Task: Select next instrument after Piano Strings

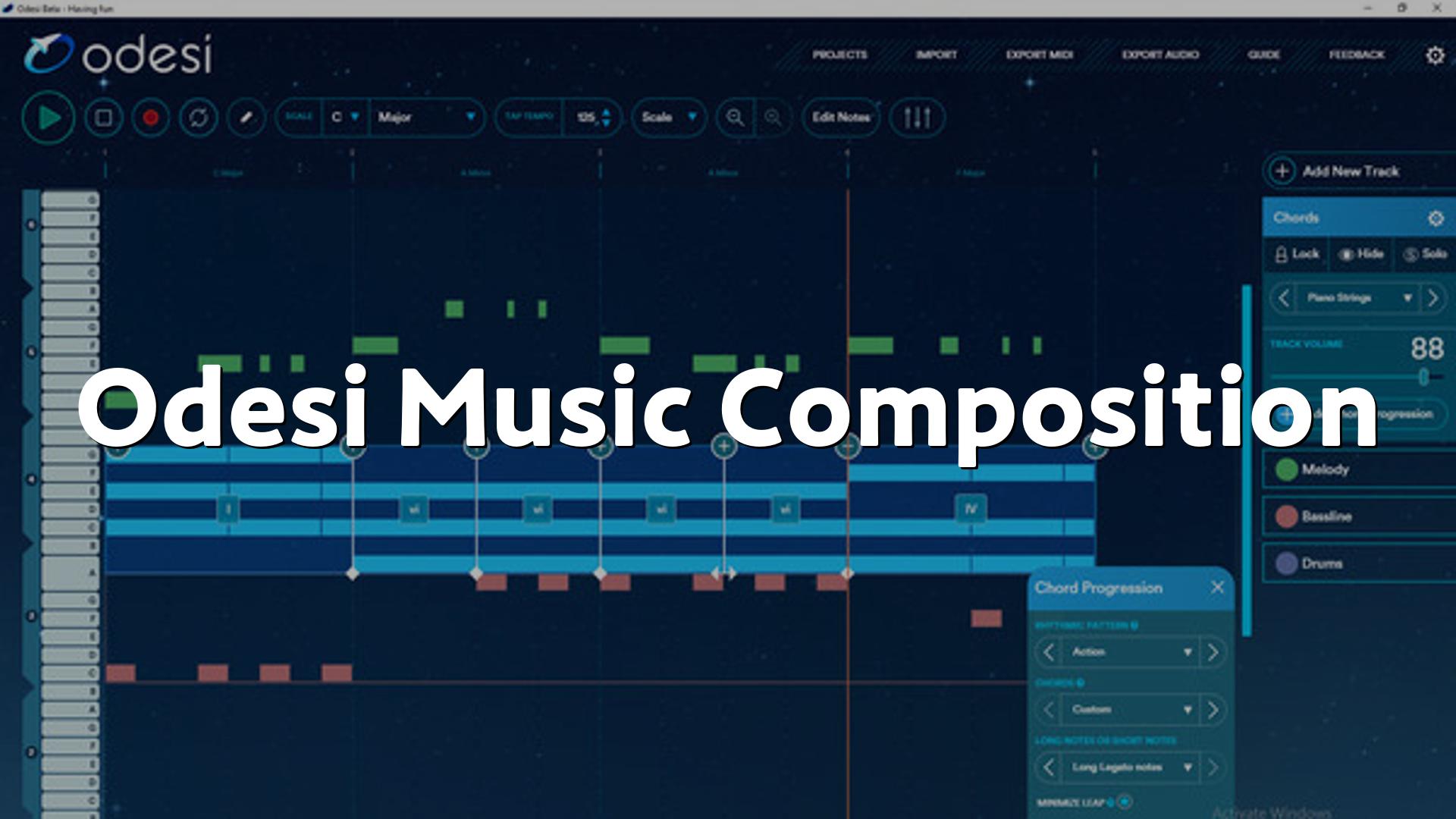Action: (x=1432, y=298)
